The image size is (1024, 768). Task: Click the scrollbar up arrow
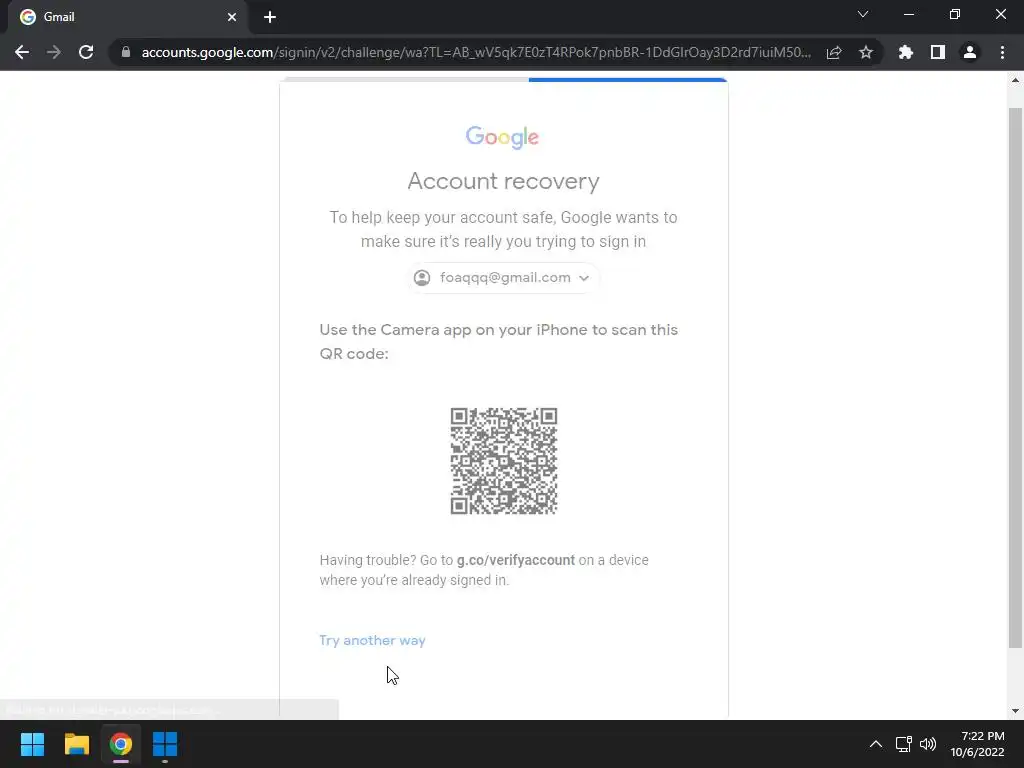[x=1015, y=80]
